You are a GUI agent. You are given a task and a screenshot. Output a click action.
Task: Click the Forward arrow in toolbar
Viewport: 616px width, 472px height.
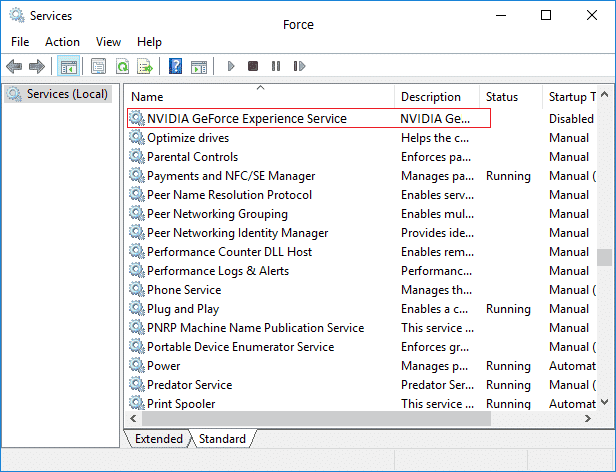(37, 67)
